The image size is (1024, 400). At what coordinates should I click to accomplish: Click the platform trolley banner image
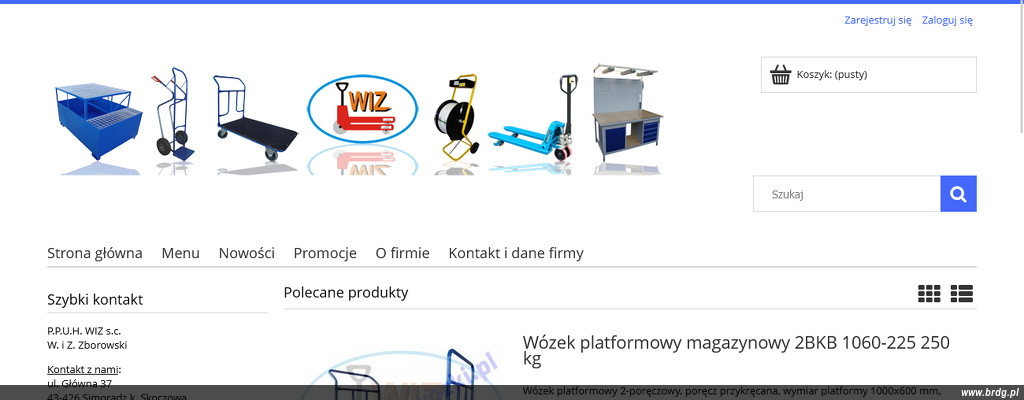point(255,118)
